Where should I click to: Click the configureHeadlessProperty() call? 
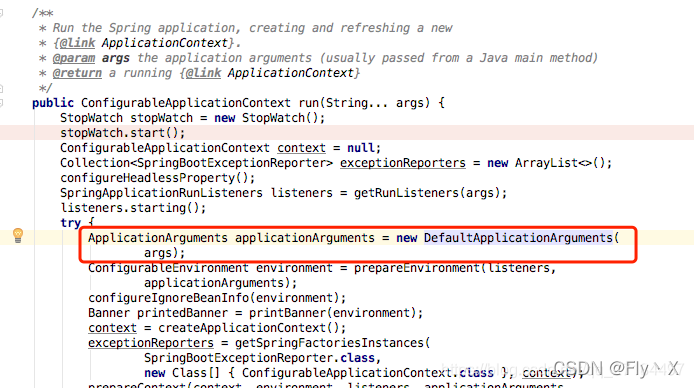[158, 178]
